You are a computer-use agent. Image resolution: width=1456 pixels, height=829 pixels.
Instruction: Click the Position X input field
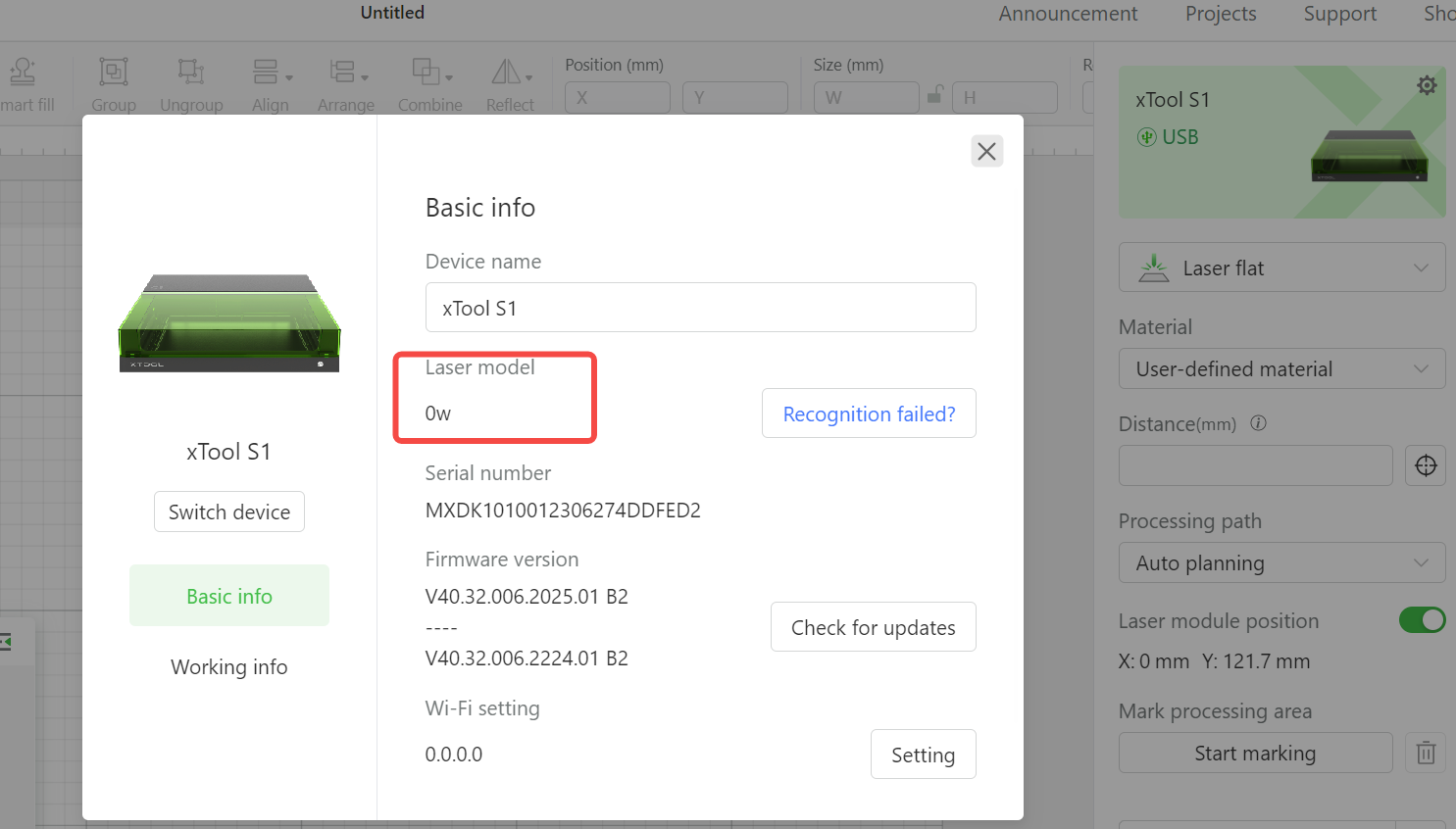(618, 97)
